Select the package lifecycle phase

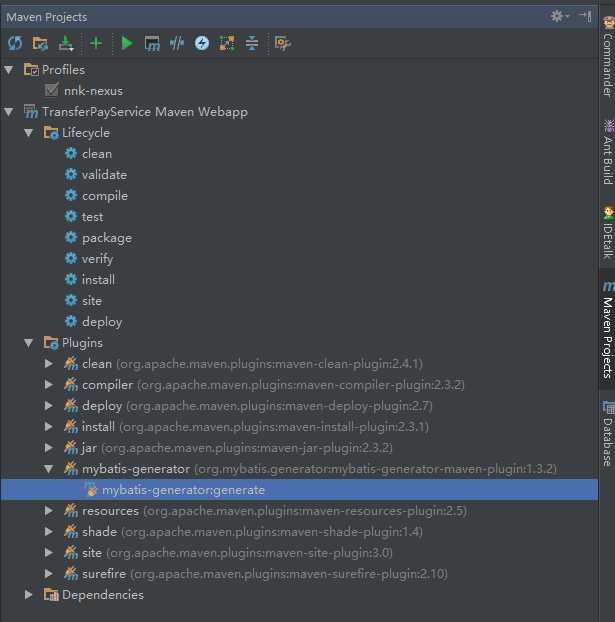coord(107,238)
